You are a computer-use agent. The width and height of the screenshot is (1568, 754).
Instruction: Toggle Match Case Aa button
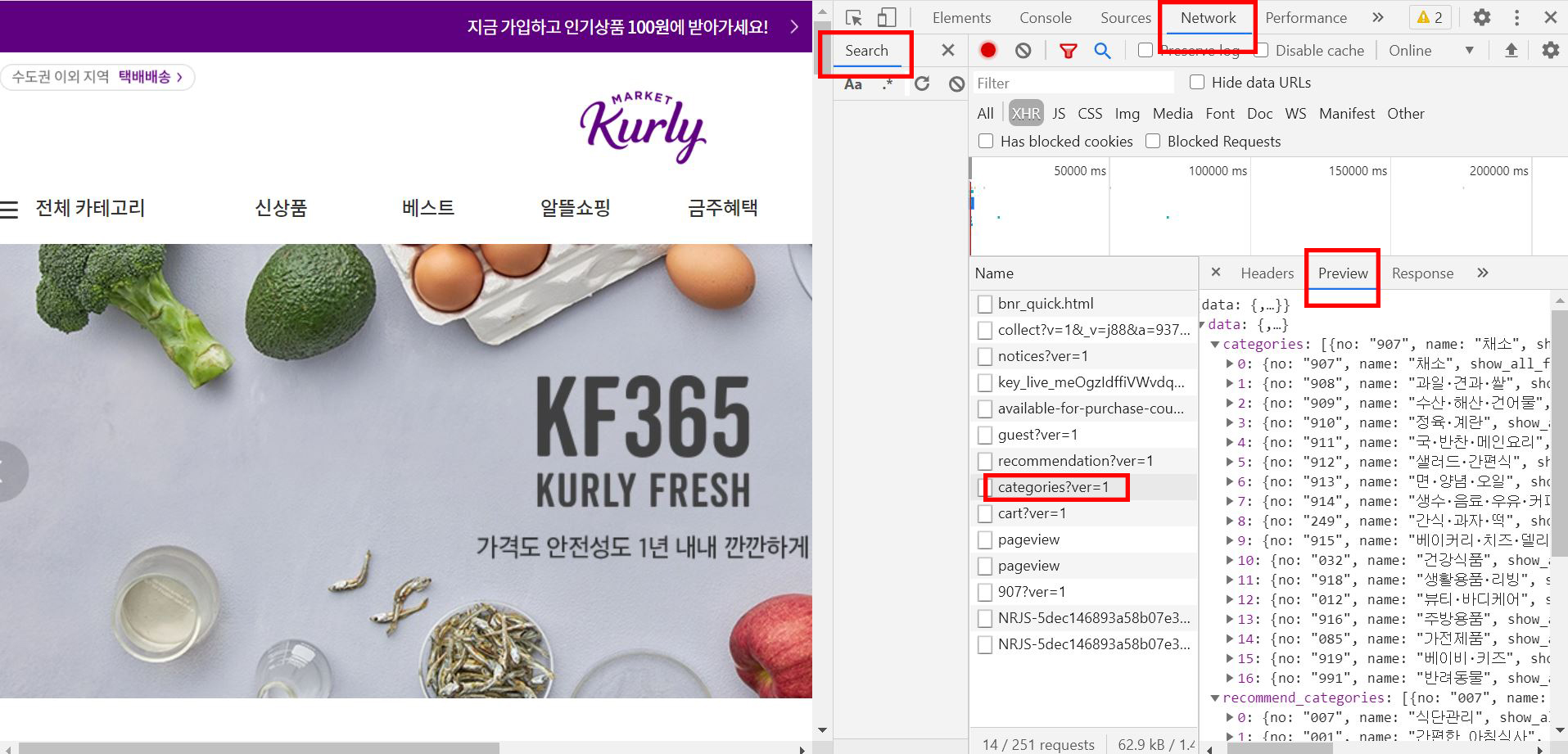pyautogui.click(x=853, y=84)
